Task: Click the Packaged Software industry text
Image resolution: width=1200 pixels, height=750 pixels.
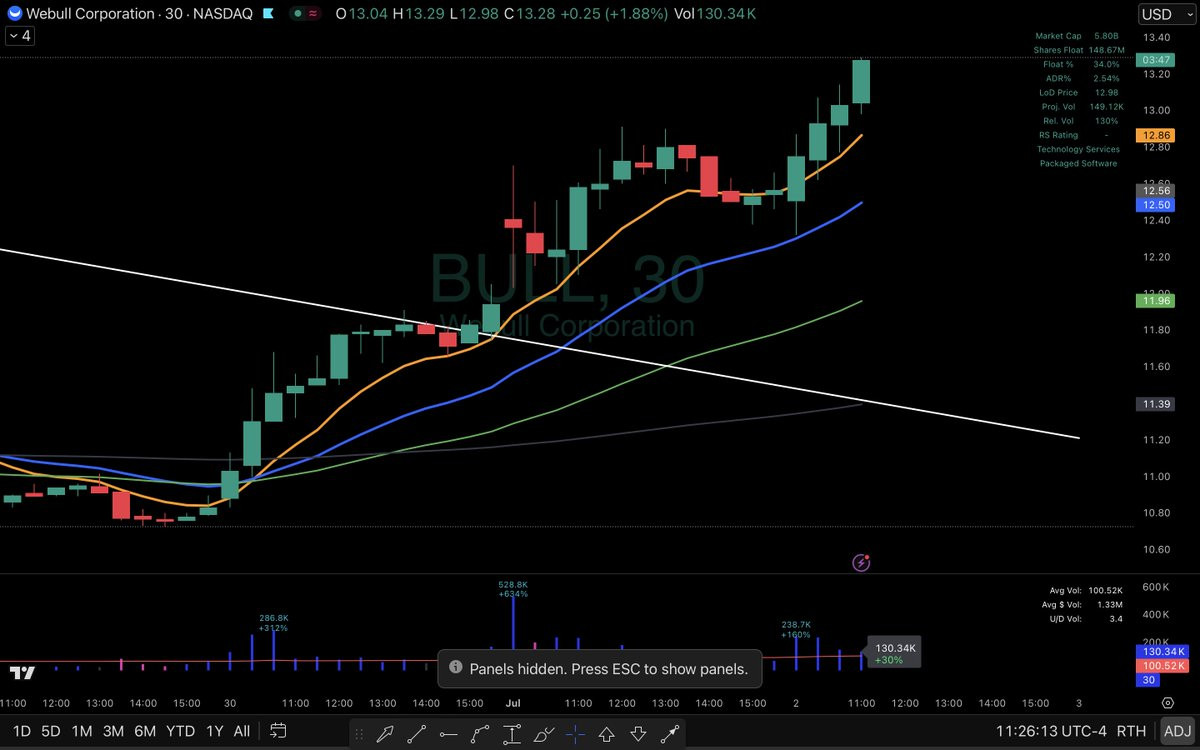Action: (x=1078, y=163)
